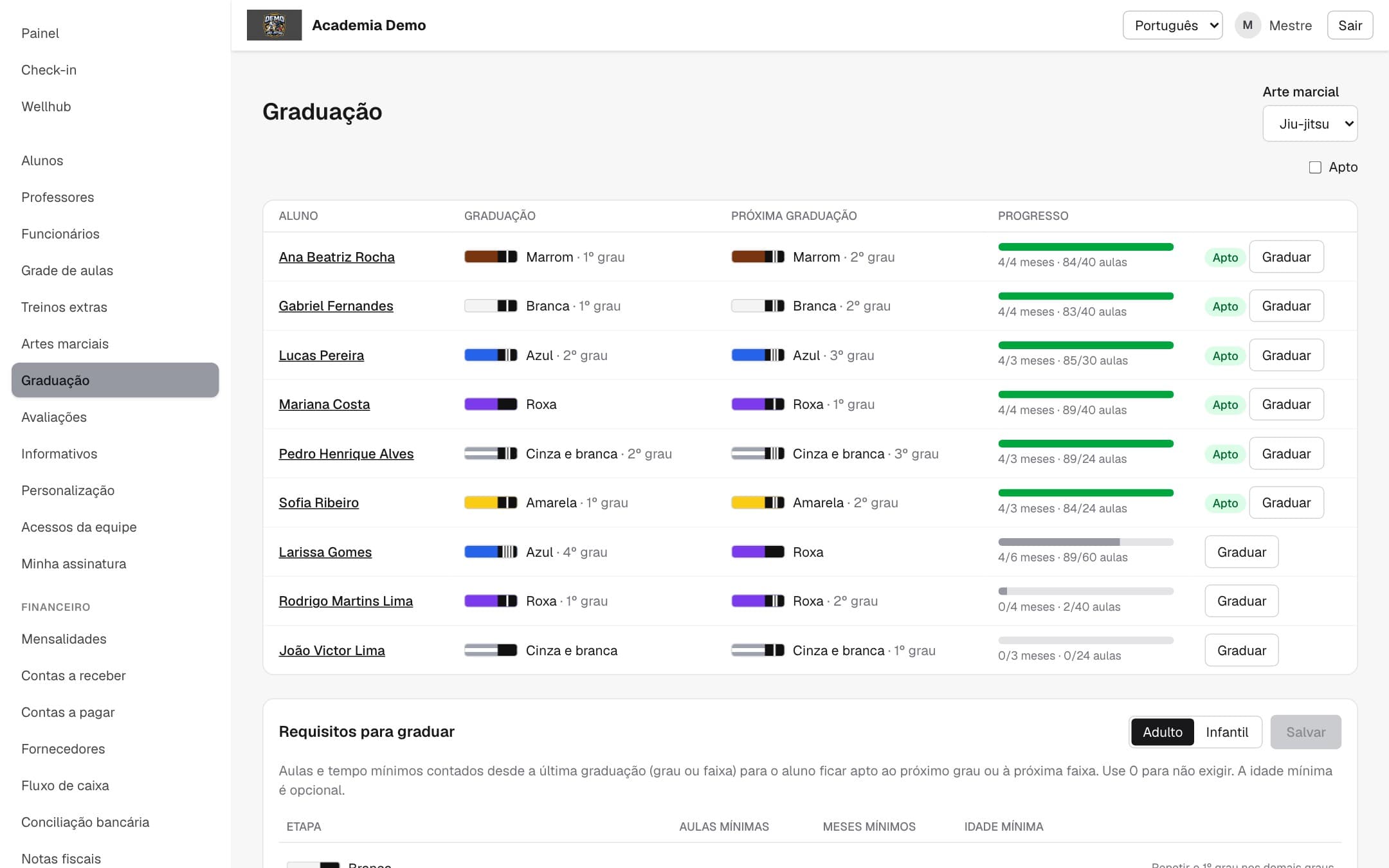Click Ana Beatriz Rocha's next brown belt icon
This screenshot has height=868, width=1389.
coord(758,257)
